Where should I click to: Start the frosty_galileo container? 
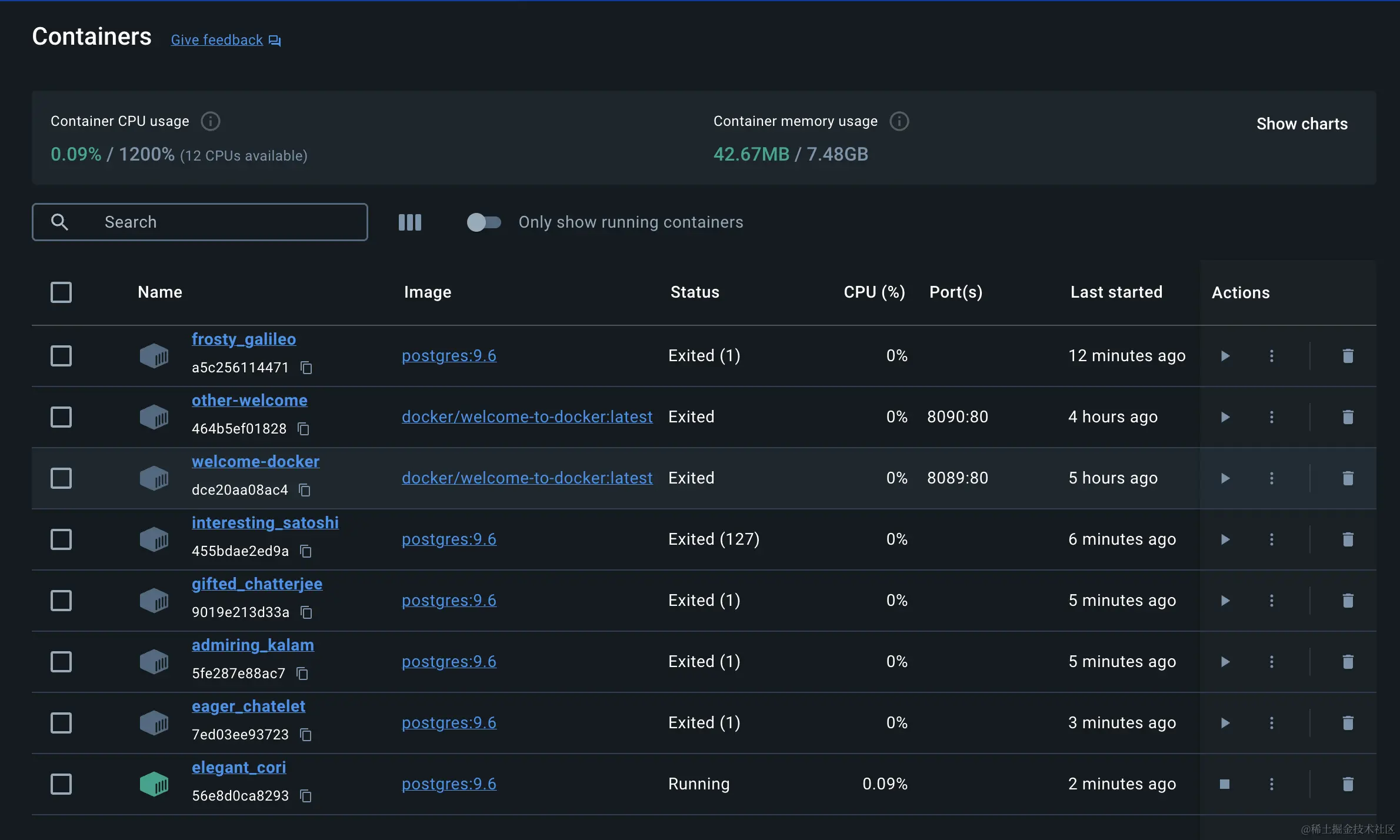1225,356
